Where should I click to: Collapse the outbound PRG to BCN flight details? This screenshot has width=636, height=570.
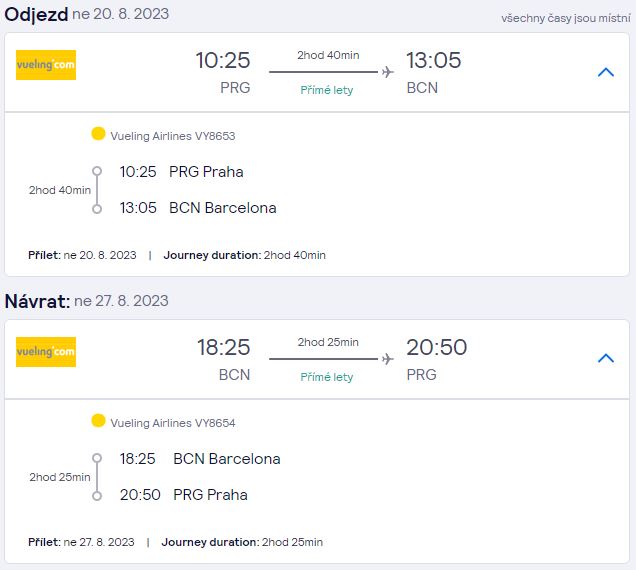[x=606, y=72]
